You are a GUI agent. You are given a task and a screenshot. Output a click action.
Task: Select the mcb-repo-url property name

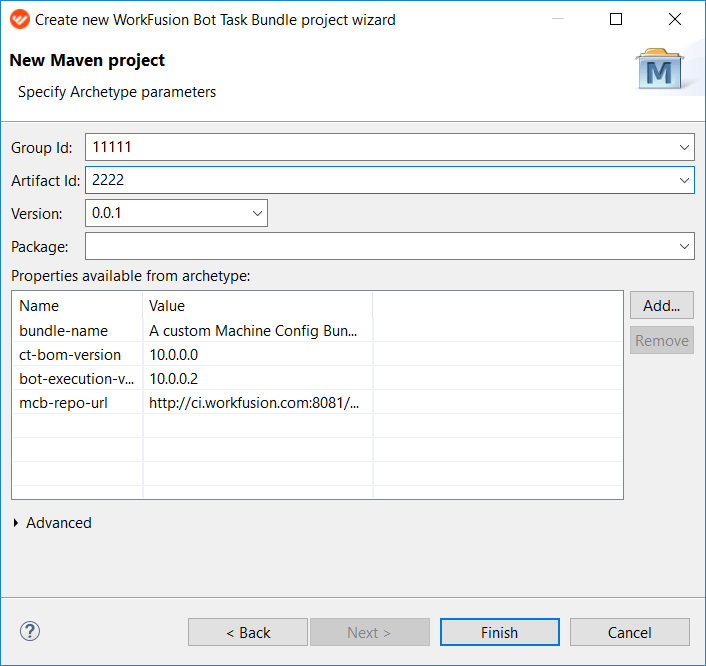coord(63,403)
